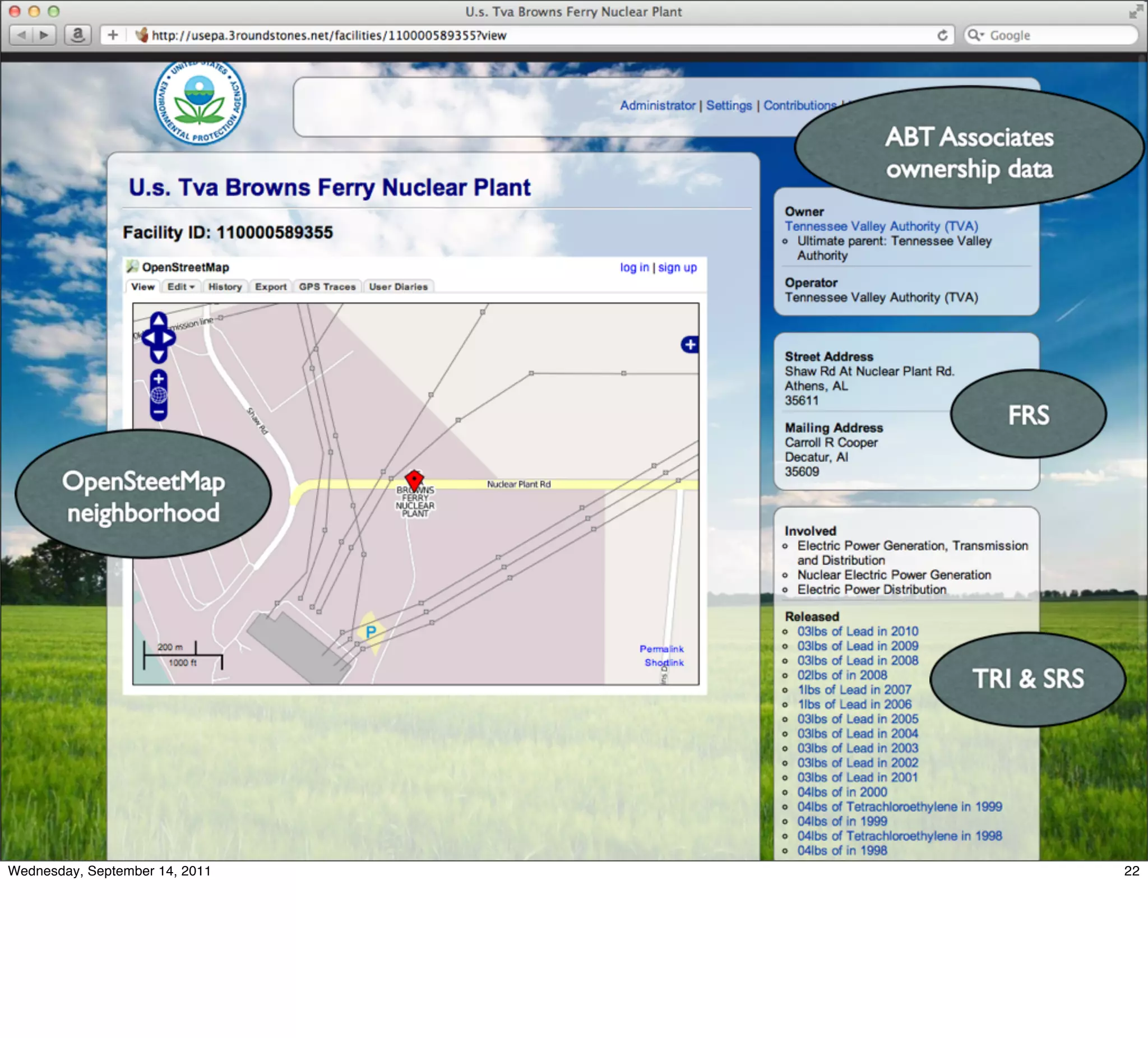
Task: Click the browser back arrow button
Action: point(22,35)
